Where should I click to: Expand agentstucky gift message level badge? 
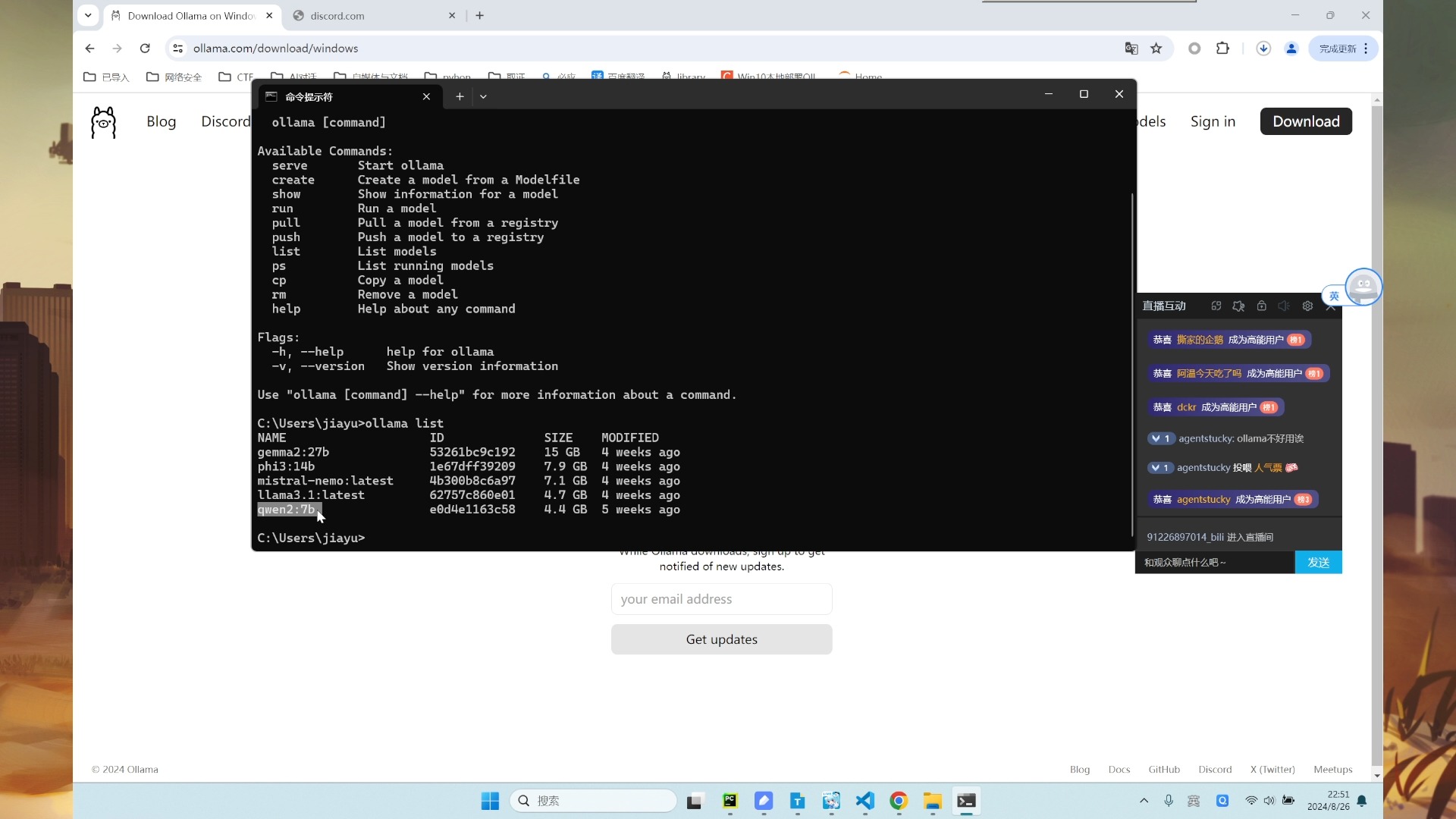(1160, 468)
